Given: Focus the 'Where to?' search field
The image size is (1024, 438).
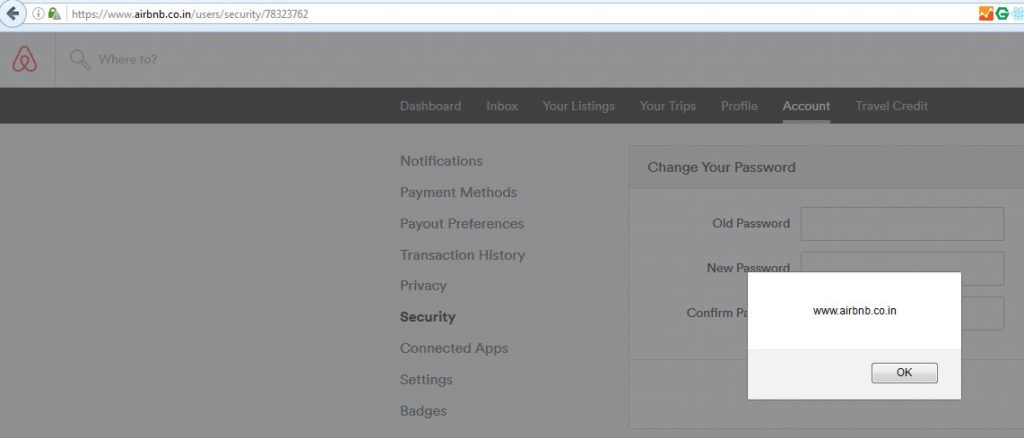Looking at the screenshot, I should tap(128, 59).
